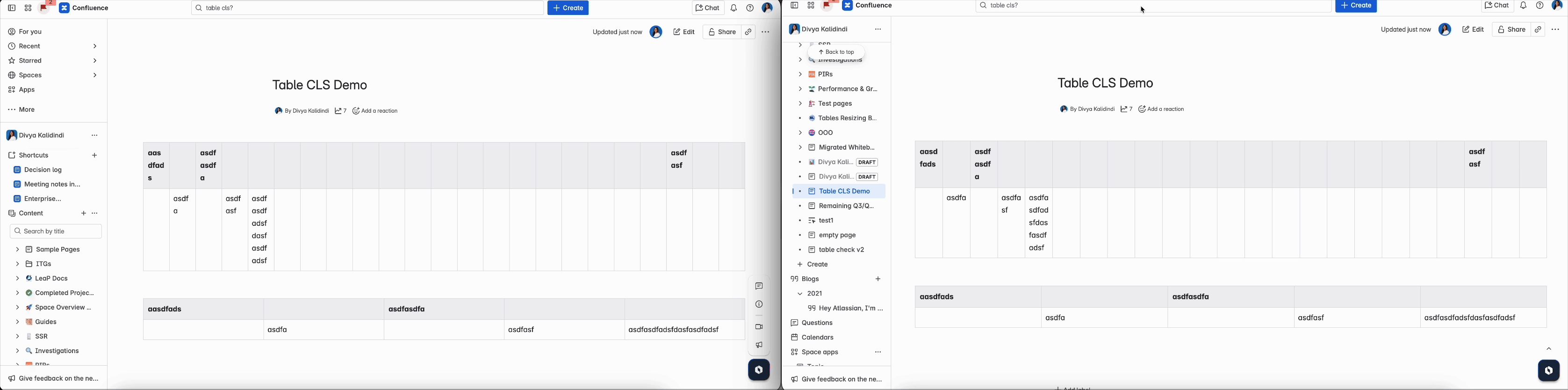
Task: Collapse sidebar in left Confluence window
Action: (12, 8)
